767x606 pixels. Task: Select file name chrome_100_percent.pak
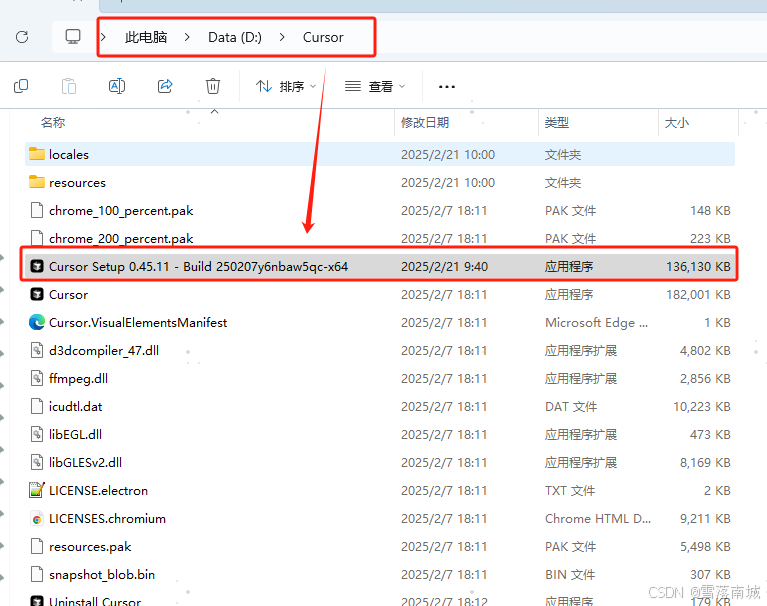(x=121, y=211)
